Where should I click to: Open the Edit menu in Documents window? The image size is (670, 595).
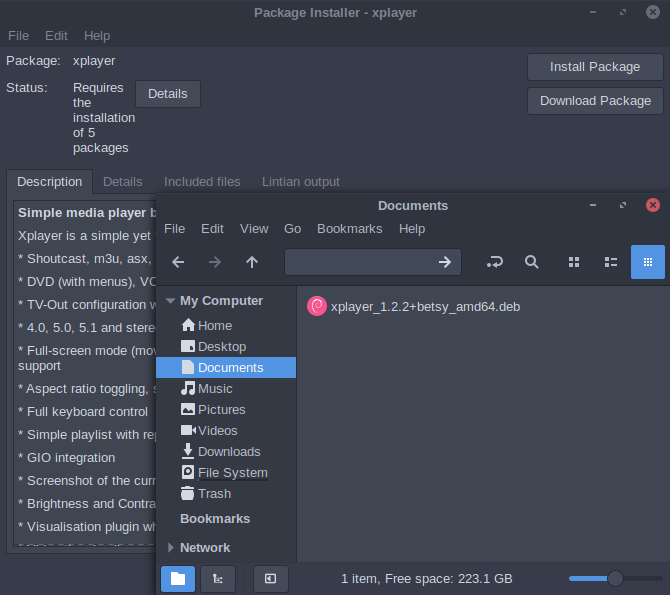tap(212, 229)
